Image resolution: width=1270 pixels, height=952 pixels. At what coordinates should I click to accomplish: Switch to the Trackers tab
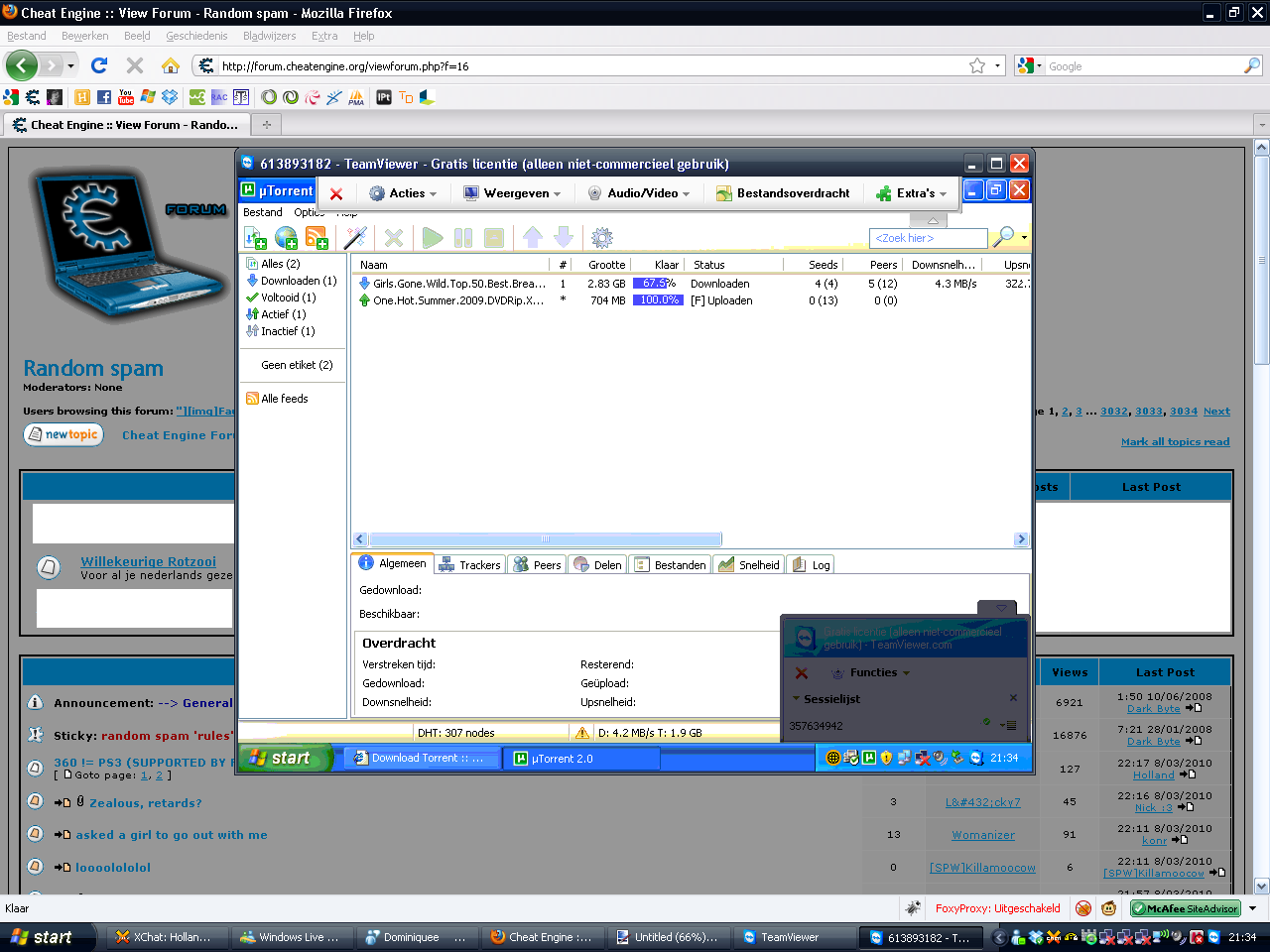point(470,565)
